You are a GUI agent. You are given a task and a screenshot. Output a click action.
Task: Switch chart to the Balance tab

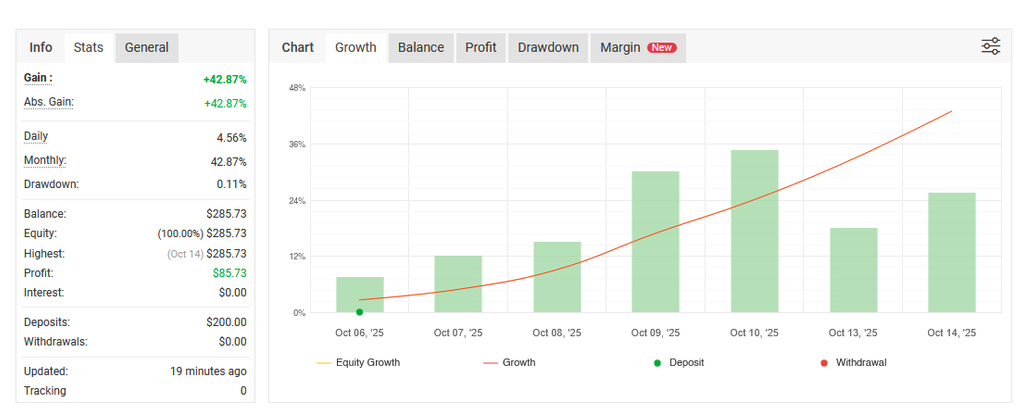pyautogui.click(x=420, y=47)
